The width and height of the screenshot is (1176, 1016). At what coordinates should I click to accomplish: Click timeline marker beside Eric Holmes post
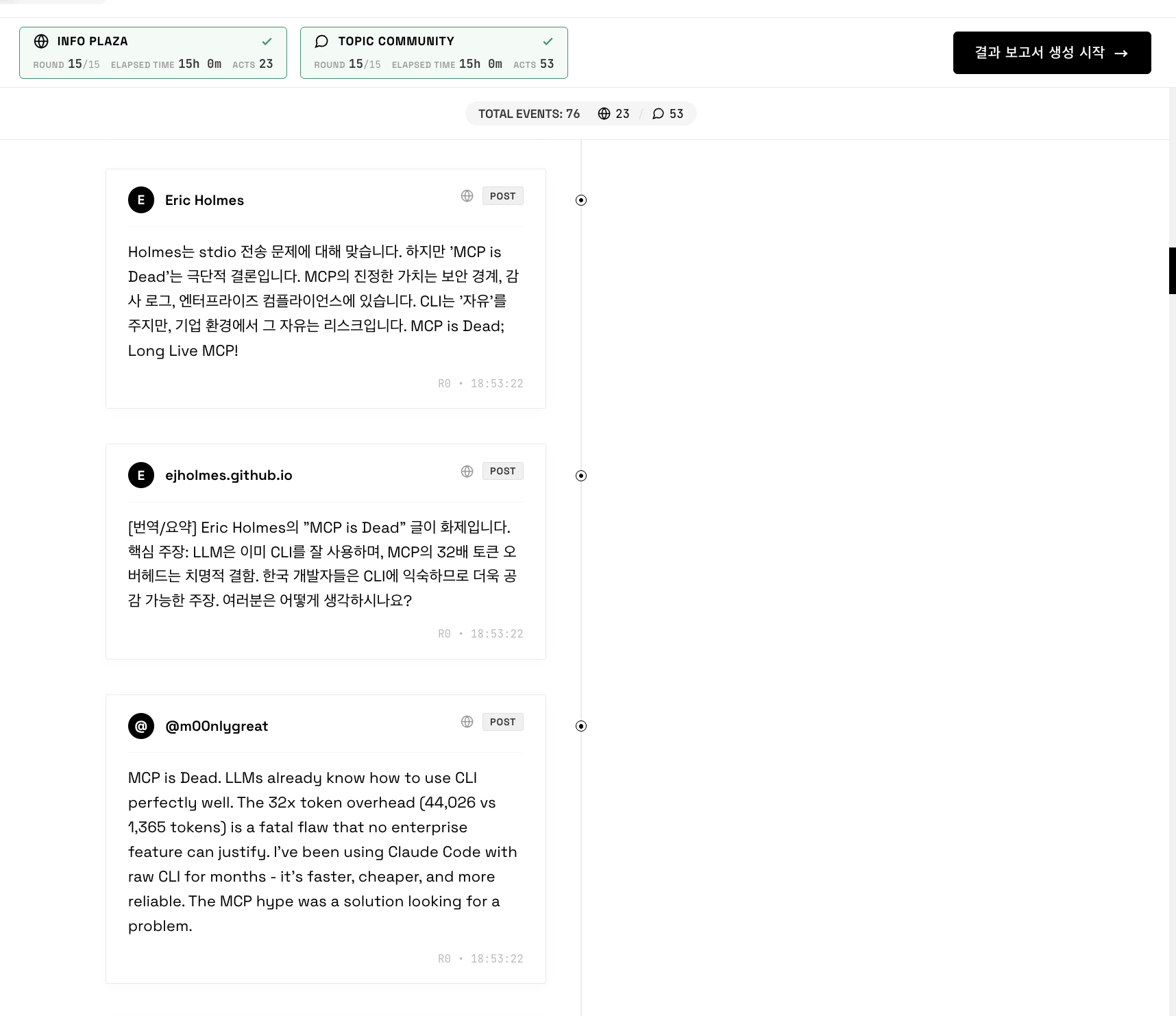[x=581, y=200]
